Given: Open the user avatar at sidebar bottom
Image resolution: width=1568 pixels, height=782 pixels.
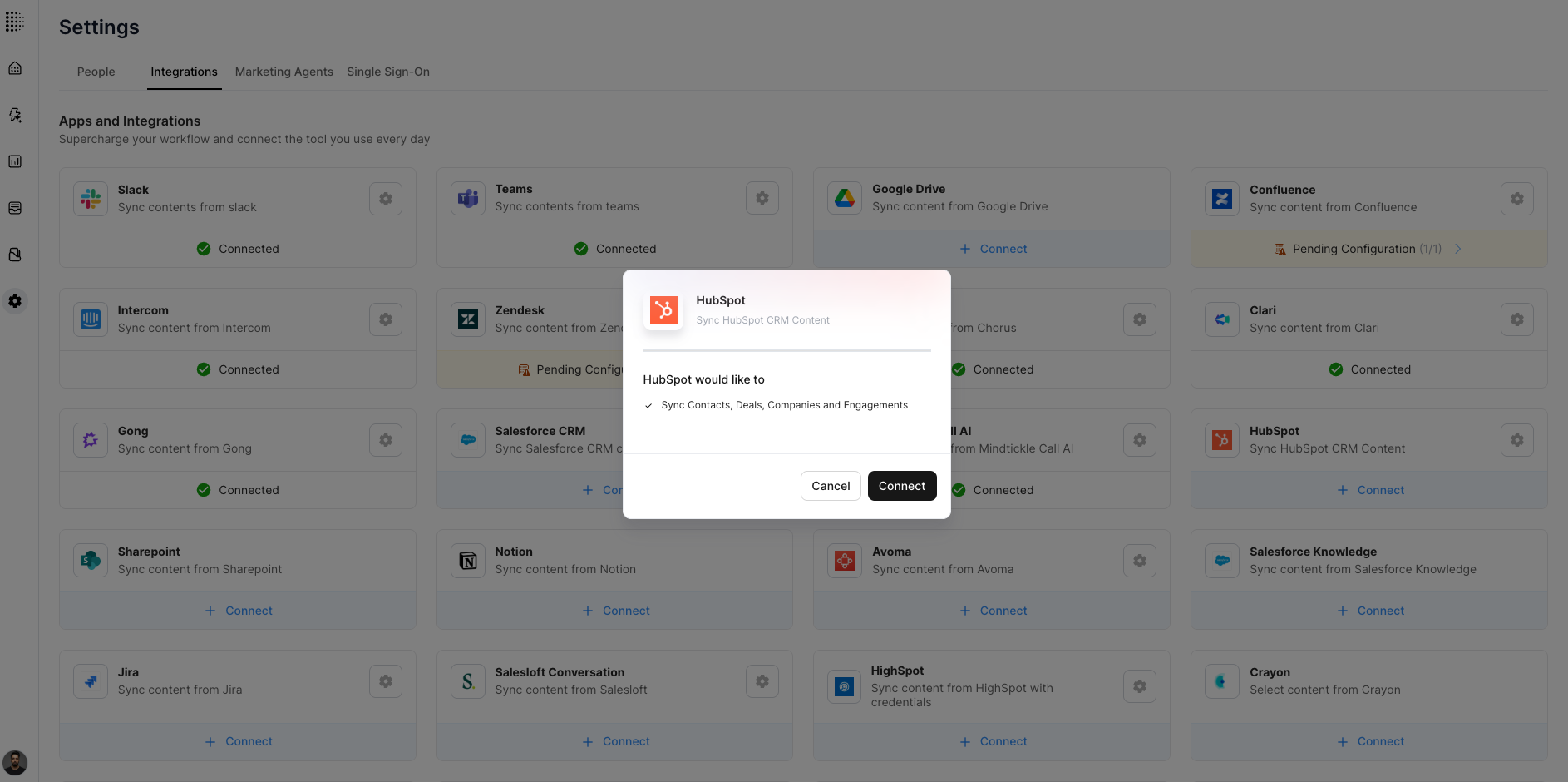Looking at the screenshot, I should pyautogui.click(x=15, y=762).
